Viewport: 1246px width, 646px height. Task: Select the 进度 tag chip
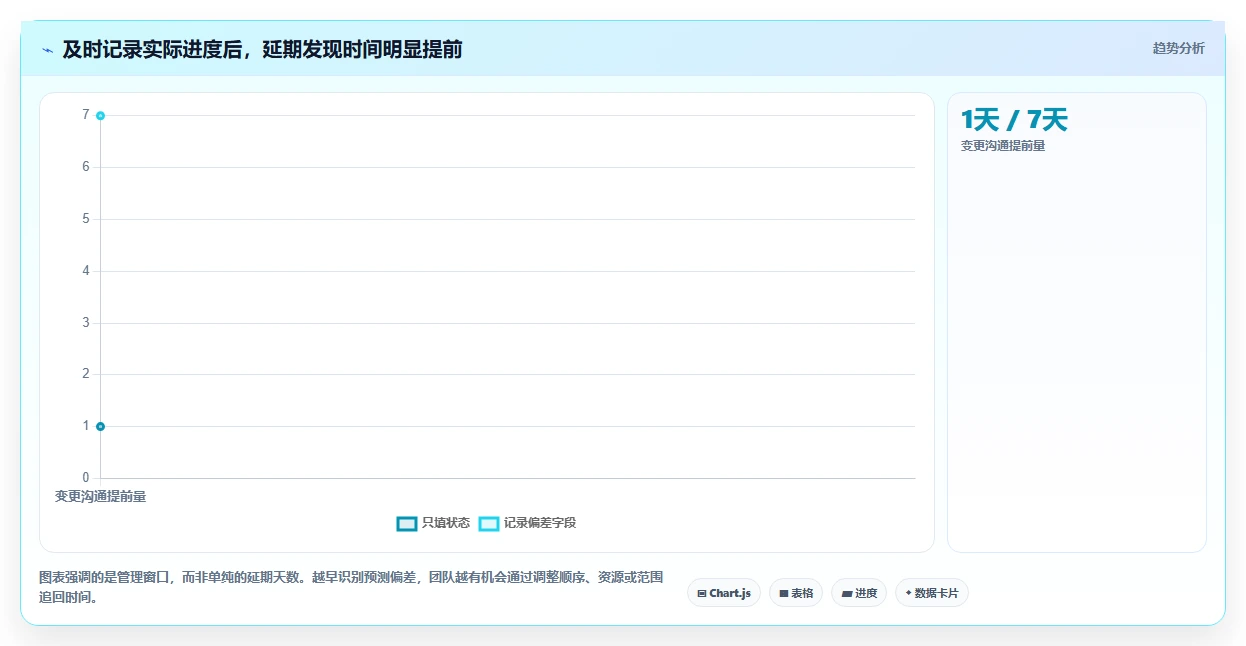click(x=859, y=593)
